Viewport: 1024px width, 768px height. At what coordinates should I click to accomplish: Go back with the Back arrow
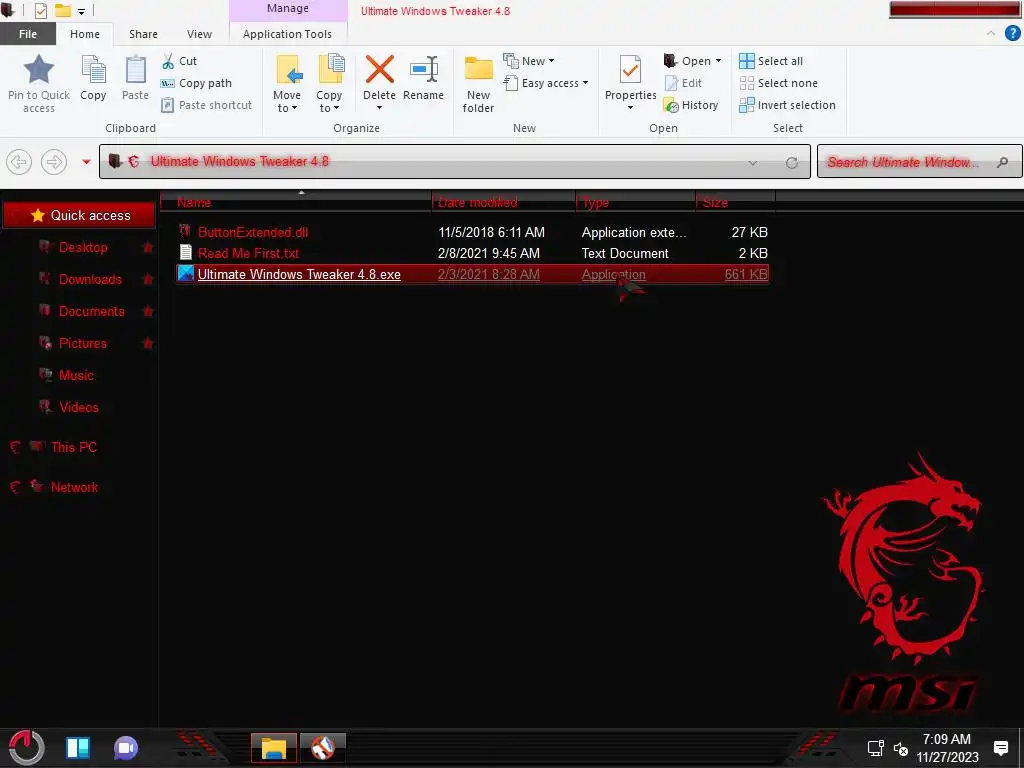(19, 162)
